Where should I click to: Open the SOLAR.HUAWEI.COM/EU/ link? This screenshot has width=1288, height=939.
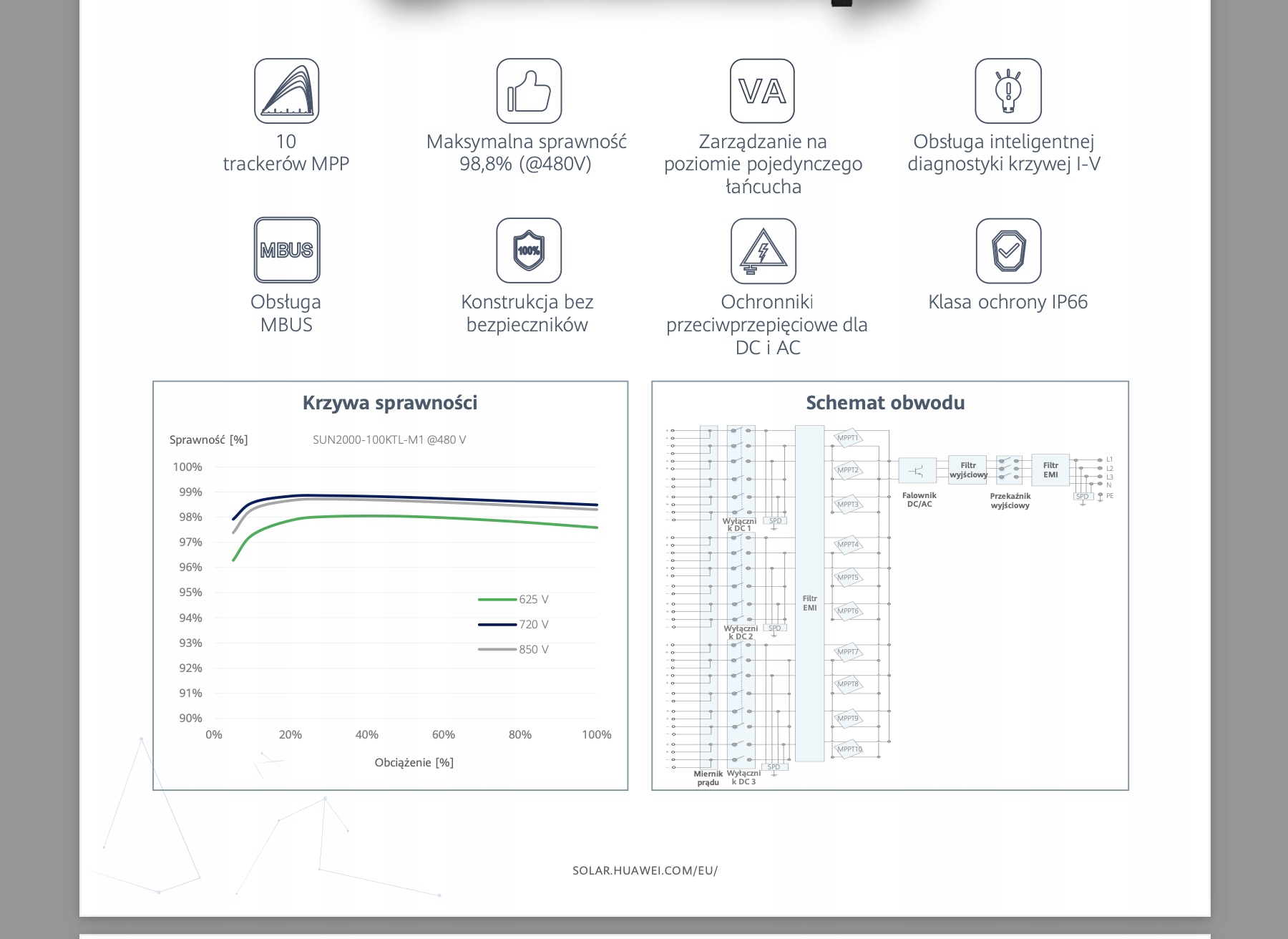tap(645, 870)
